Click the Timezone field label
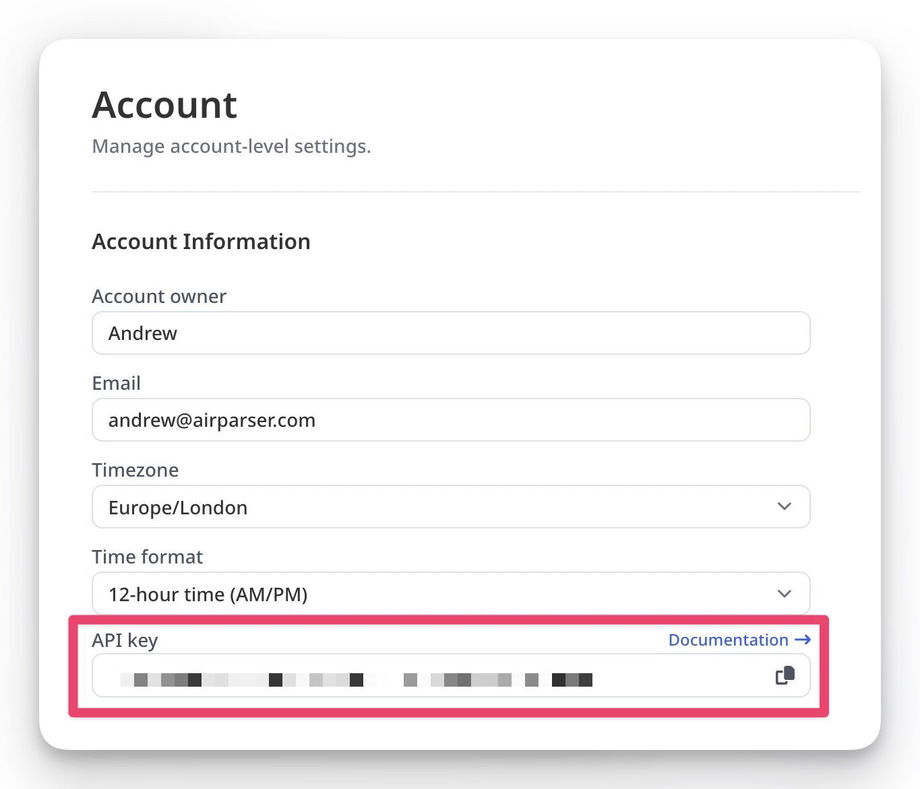 click(135, 470)
